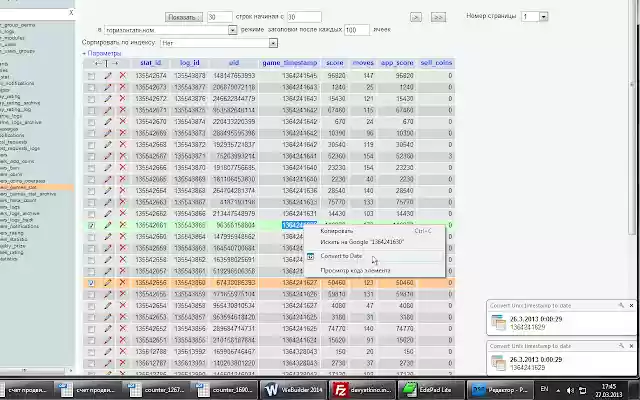Image resolution: width=640 pixels, height=400 pixels.
Task: Untick checkbox of green row 135542661
Action: [x=91, y=225]
